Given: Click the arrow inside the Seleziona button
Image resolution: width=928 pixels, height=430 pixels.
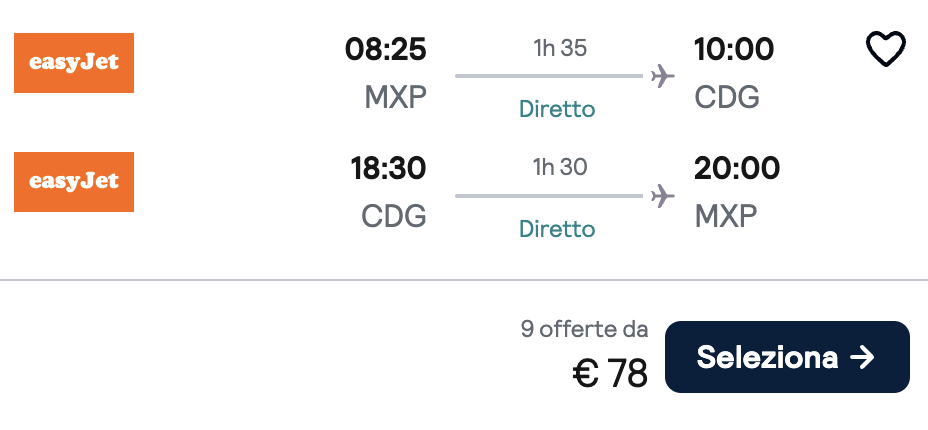Looking at the screenshot, I should click(x=862, y=357).
